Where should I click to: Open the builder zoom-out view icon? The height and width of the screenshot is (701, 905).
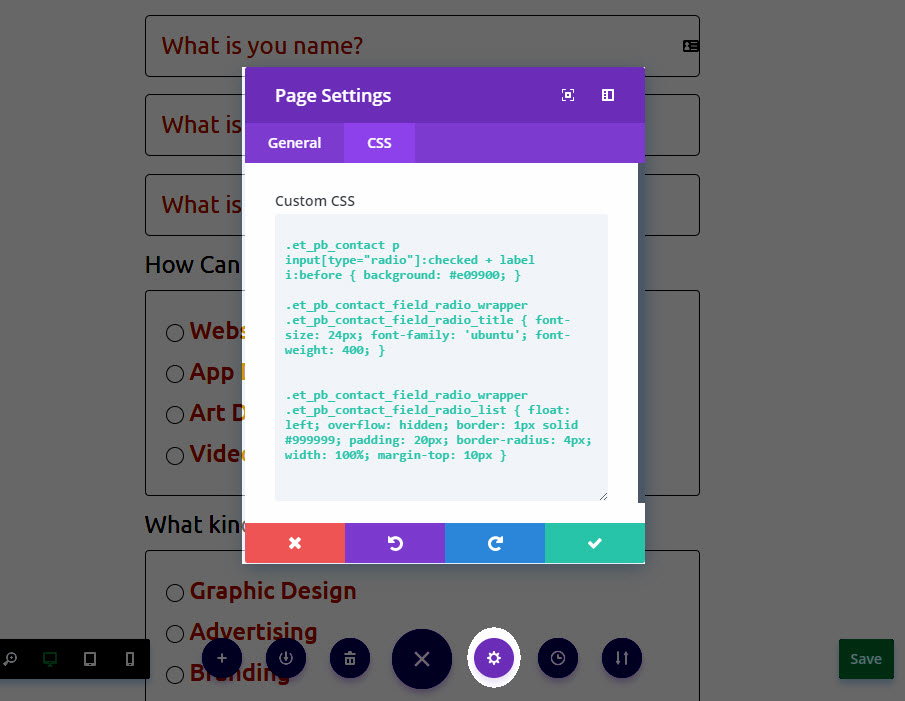pyautogui.click(x=10, y=659)
